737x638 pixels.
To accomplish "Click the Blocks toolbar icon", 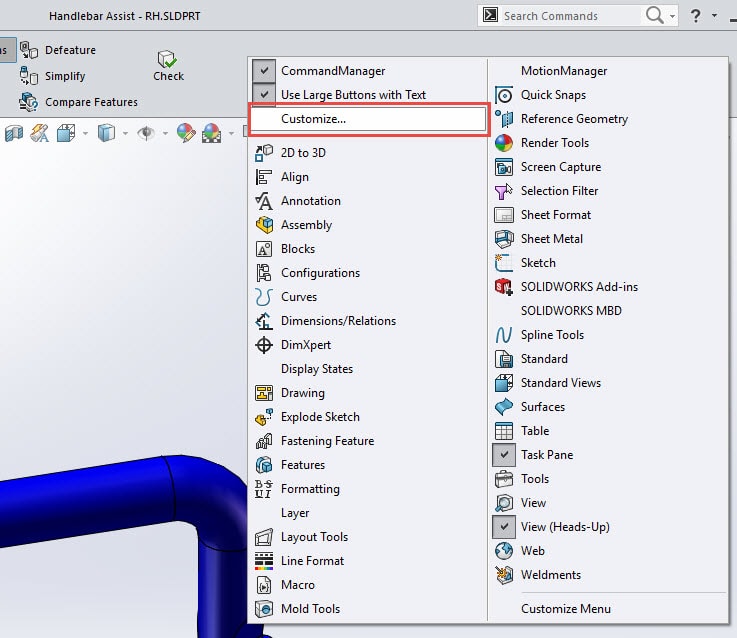I will [264, 249].
